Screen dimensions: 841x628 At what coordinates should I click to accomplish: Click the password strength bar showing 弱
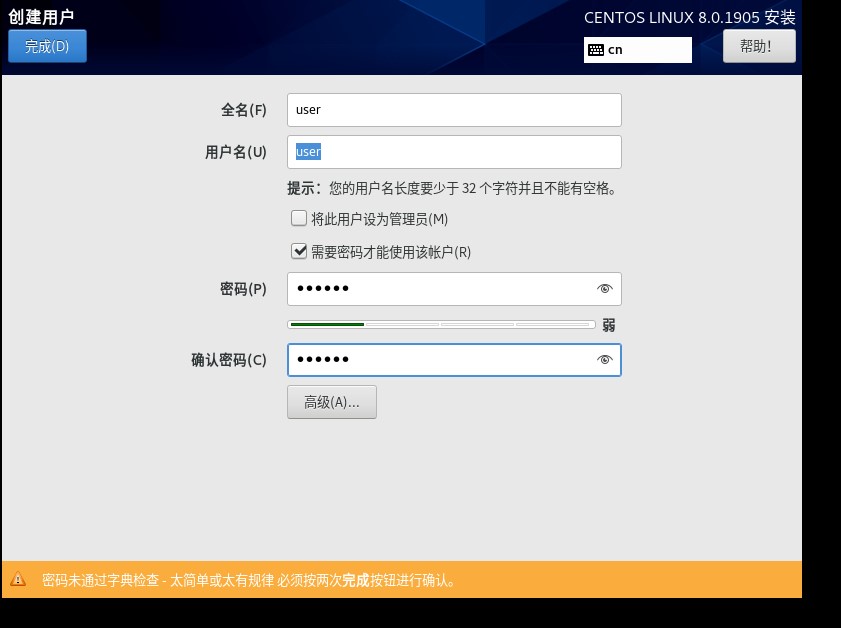click(x=440, y=323)
